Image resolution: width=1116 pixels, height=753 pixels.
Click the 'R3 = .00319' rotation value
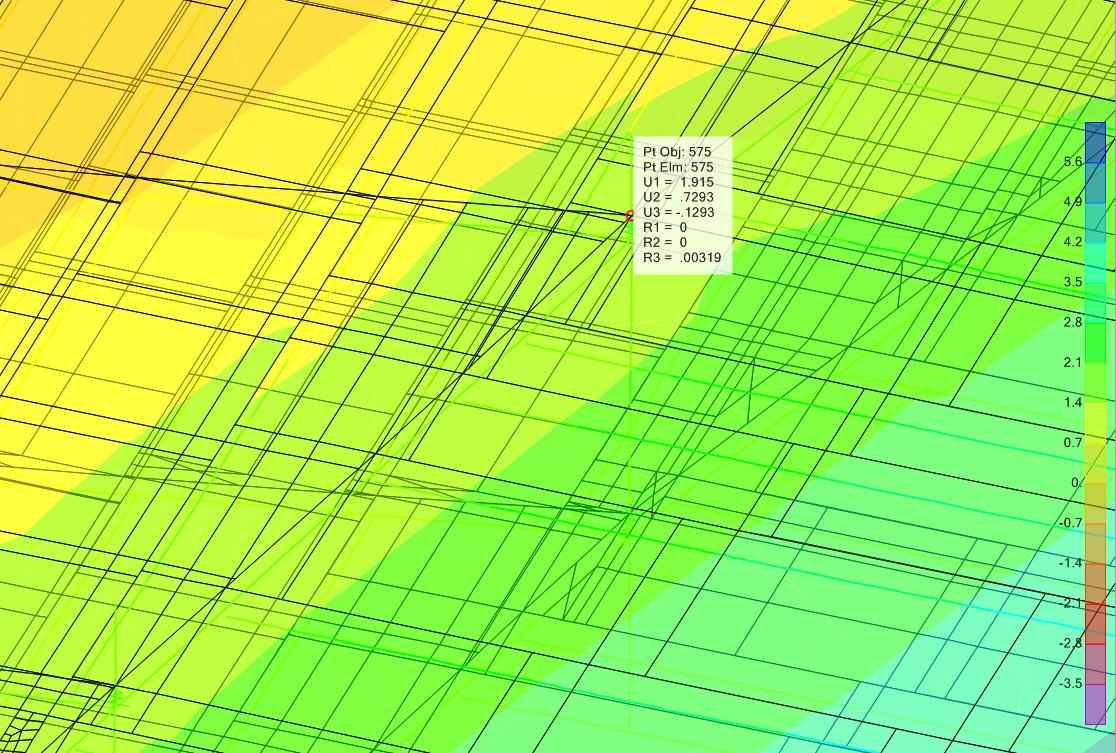pos(682,258)
